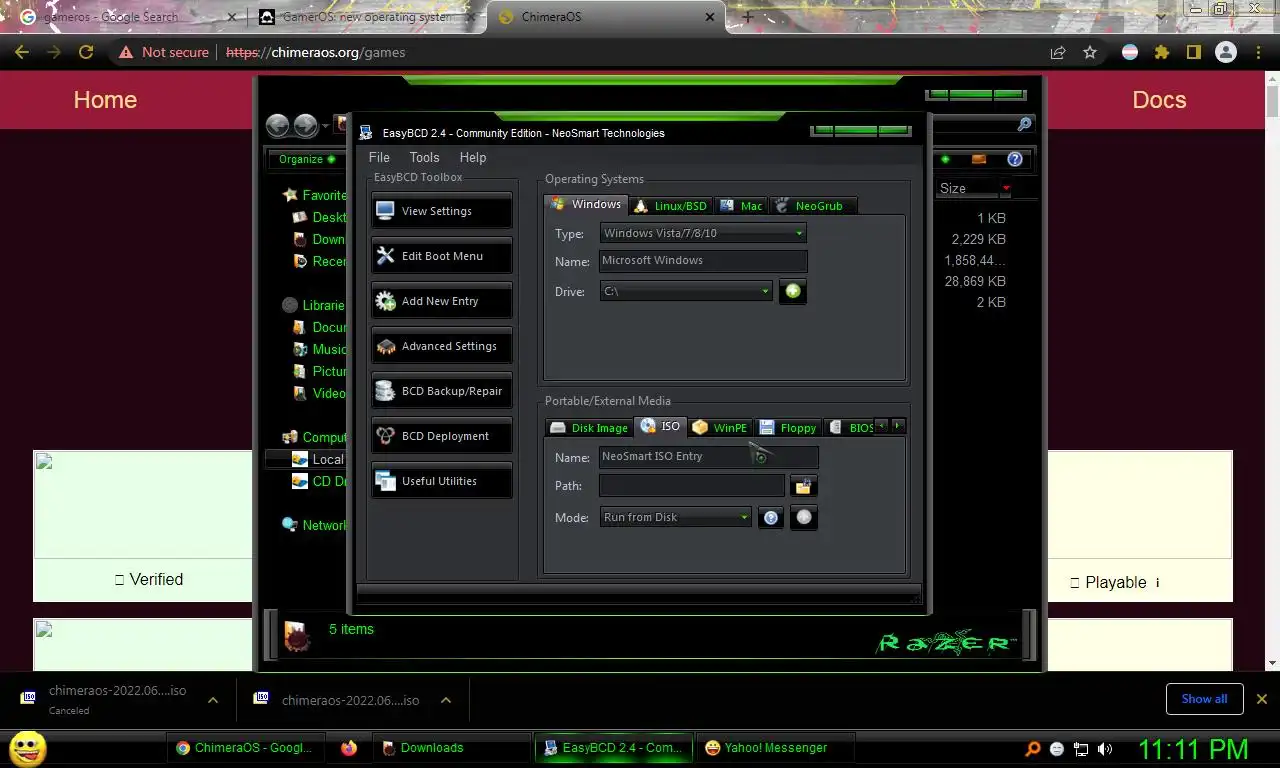The width and height of the screenshot is (1280, 768).
Task: Click the NeoSmart ISO Entry name field
Action: [708, 456]
